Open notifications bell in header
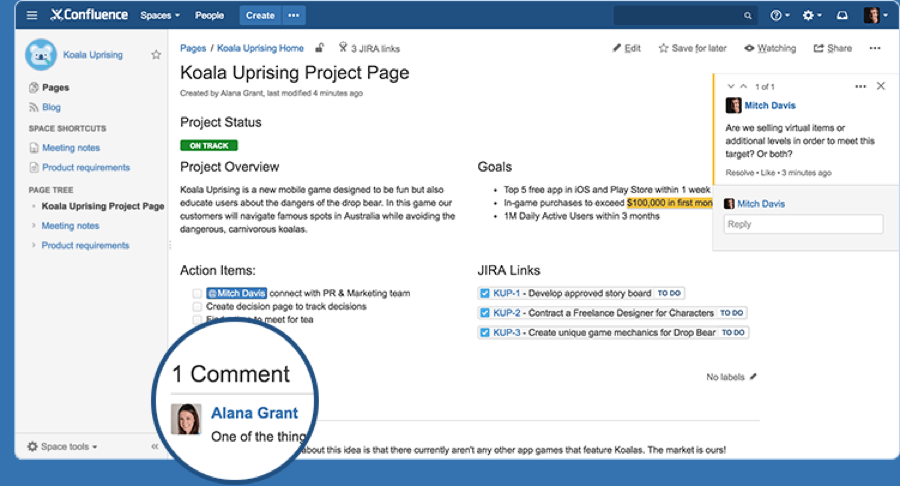This screenshot has width=900, height=486. [x=842, y=15]
